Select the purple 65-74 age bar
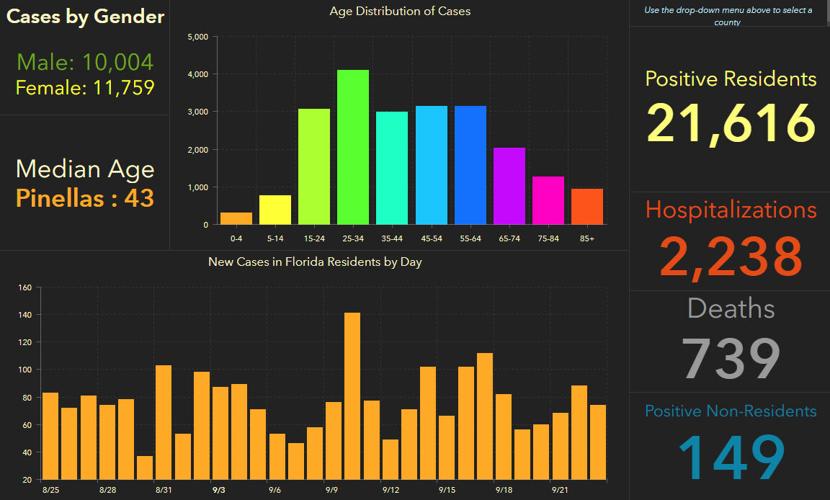830x500 pixels. coord(509,186)
